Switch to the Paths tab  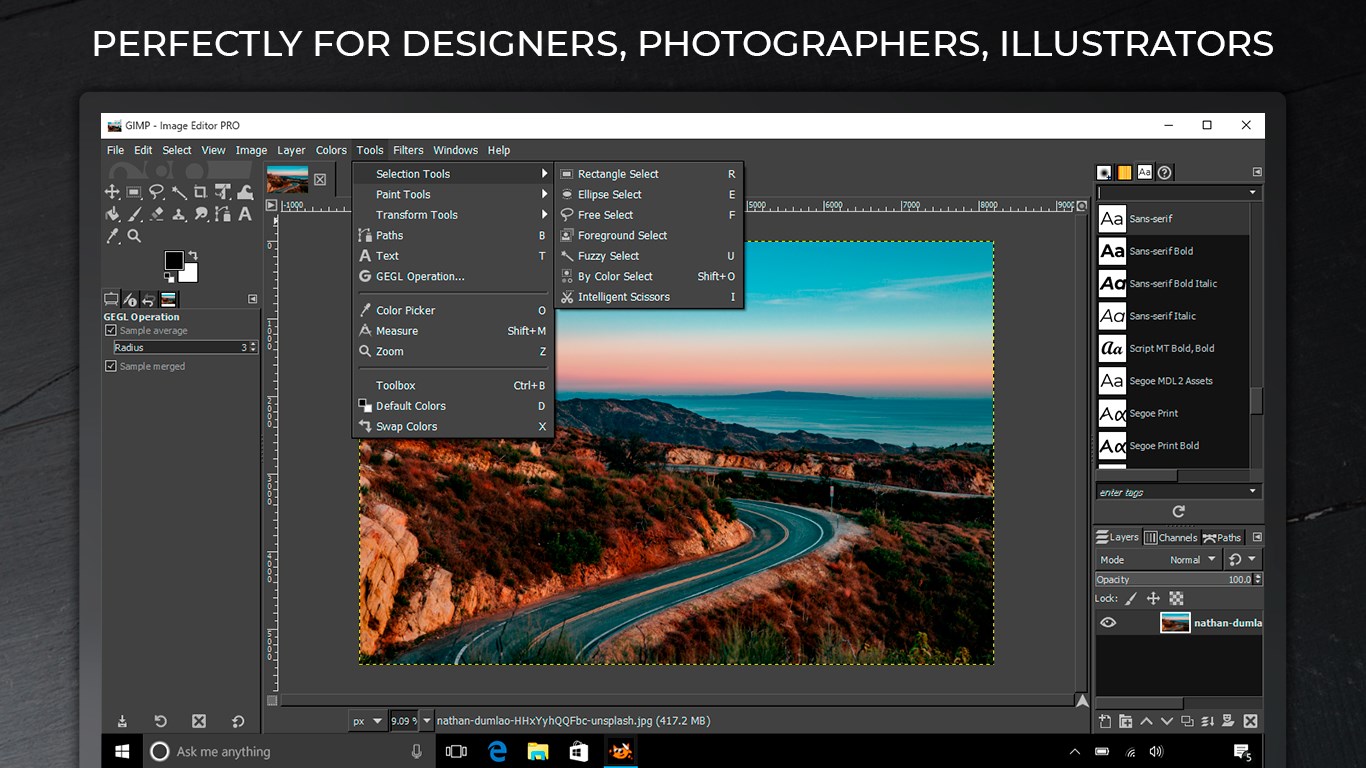click(1222, 537)
